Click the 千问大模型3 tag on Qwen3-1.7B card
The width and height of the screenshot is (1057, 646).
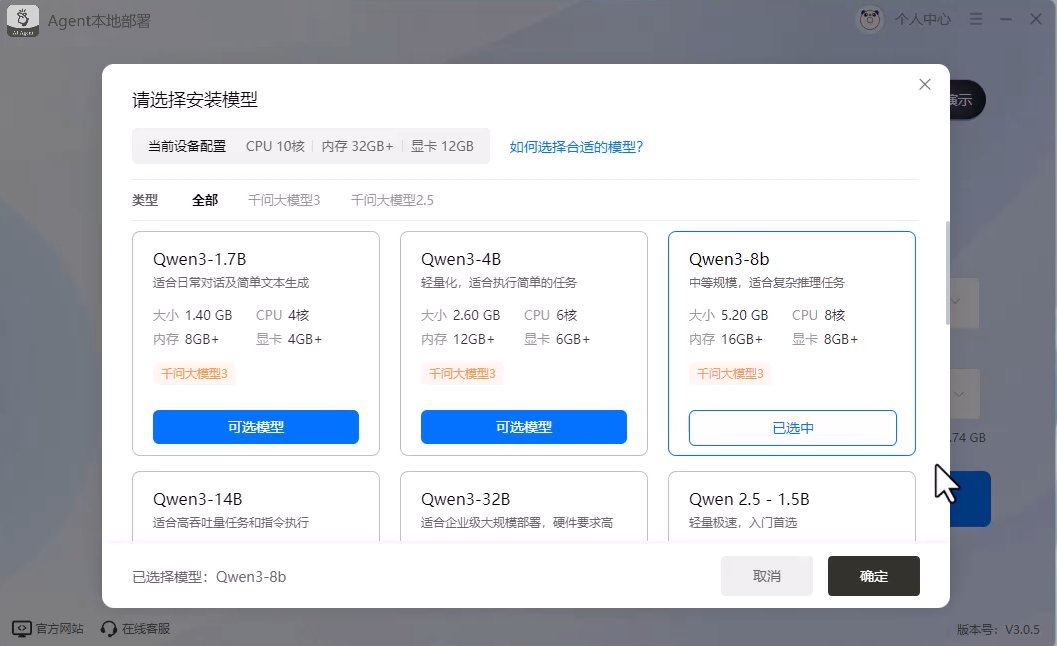(x=194, y=374)
